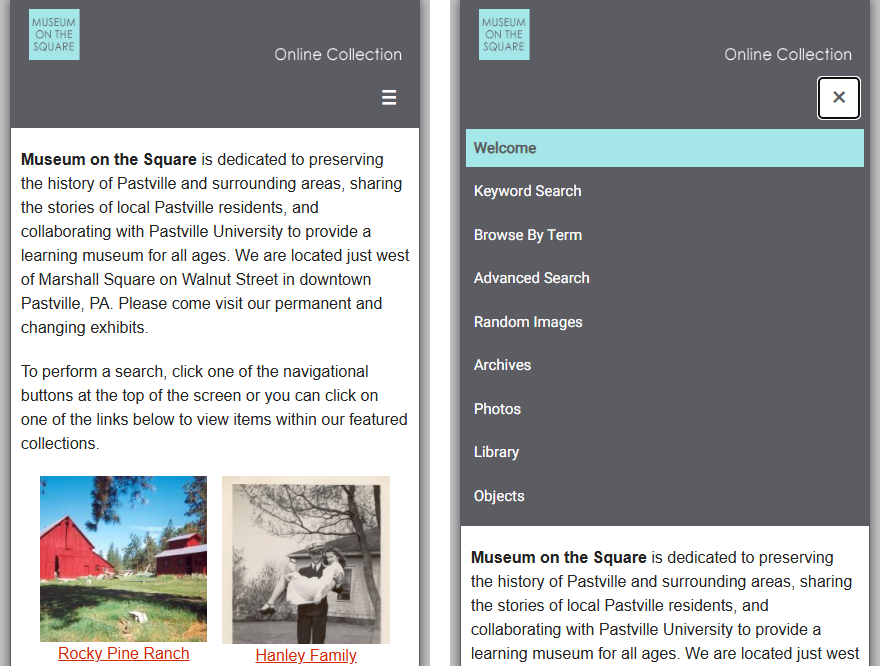This screenshot has height=666, width=880.
Task: Select Archives in the navigation menu
Action: pos(502,365)
